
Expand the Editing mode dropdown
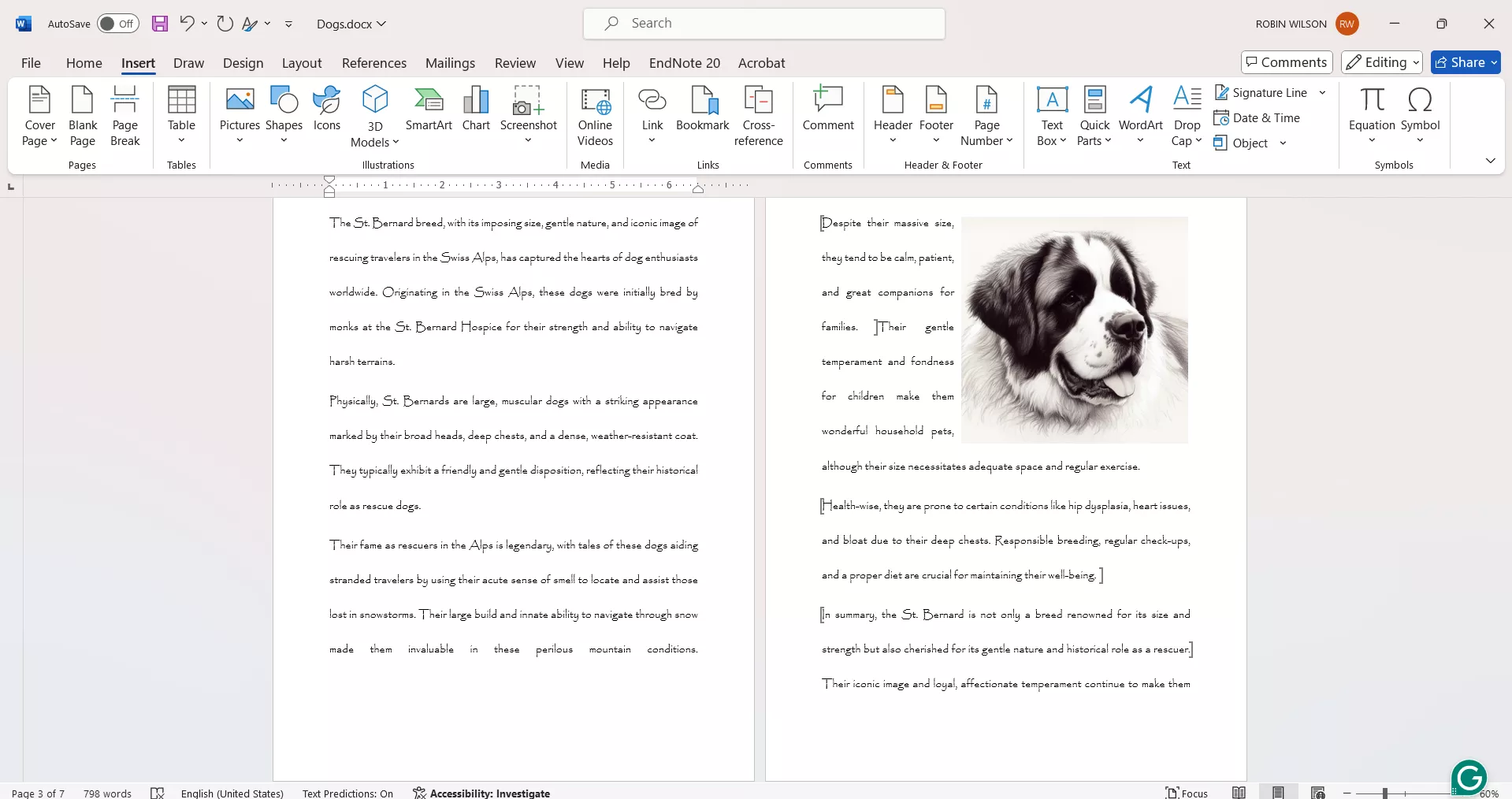[1382, 62]
